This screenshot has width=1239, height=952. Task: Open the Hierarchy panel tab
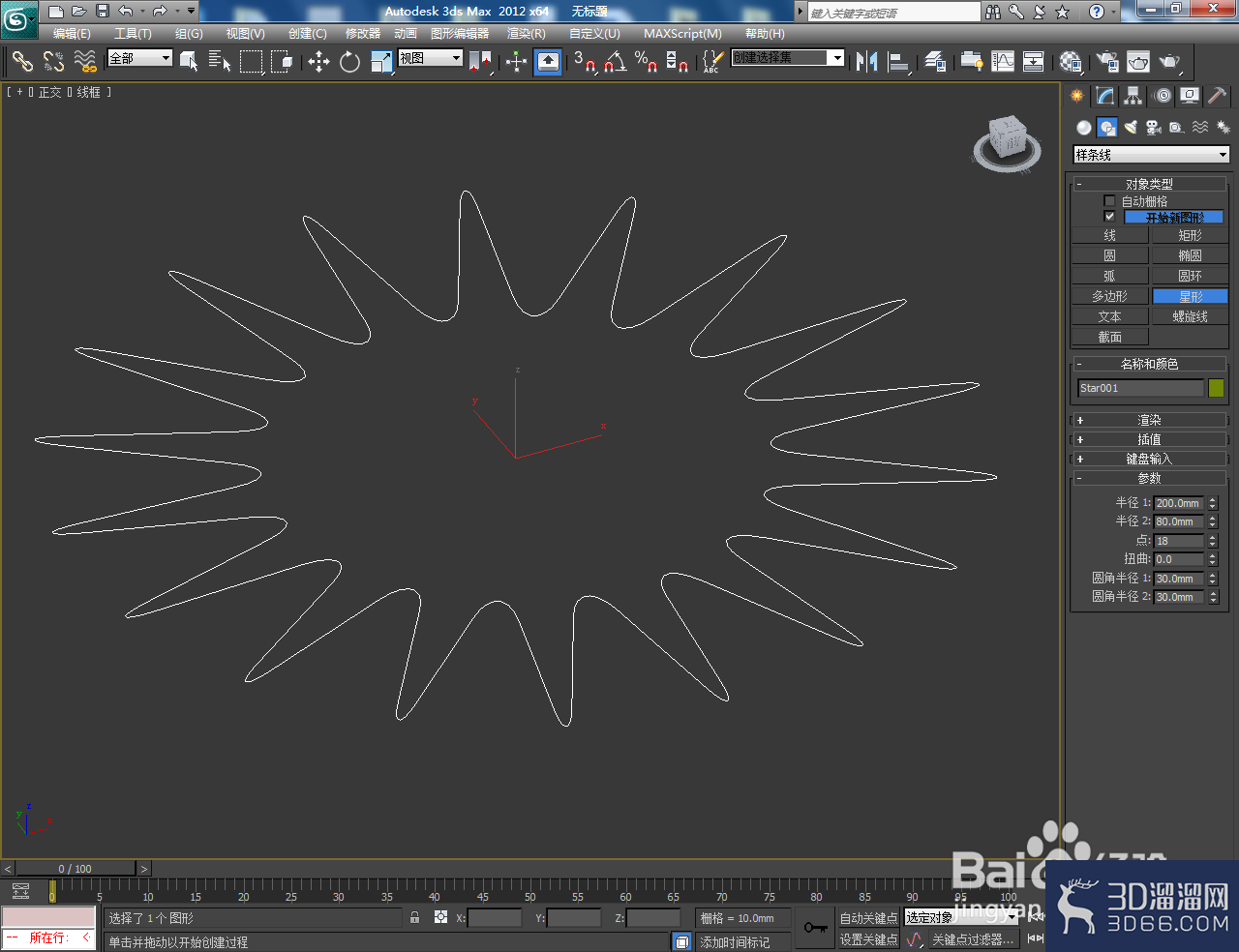click(x=1133, y=96)
